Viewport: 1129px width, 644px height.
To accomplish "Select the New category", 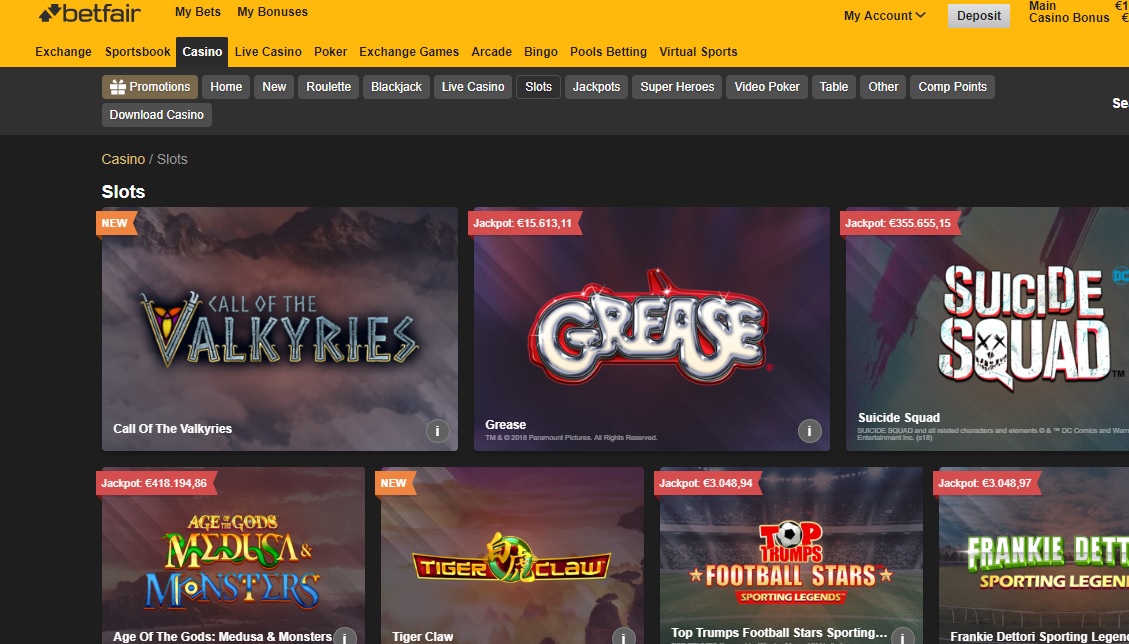I will [274, 87].
